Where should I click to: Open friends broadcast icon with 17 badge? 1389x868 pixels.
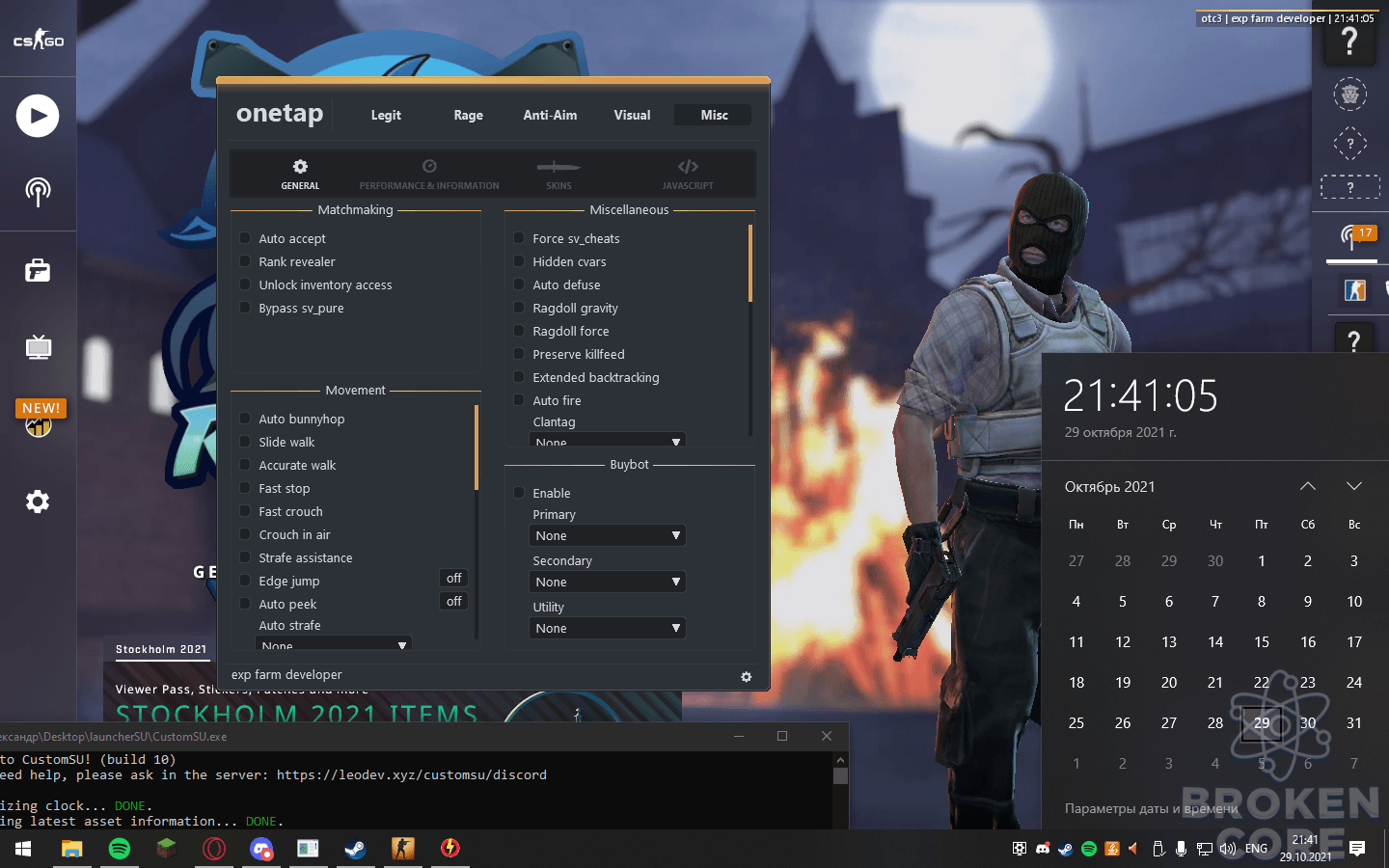tap(1352, 235)
